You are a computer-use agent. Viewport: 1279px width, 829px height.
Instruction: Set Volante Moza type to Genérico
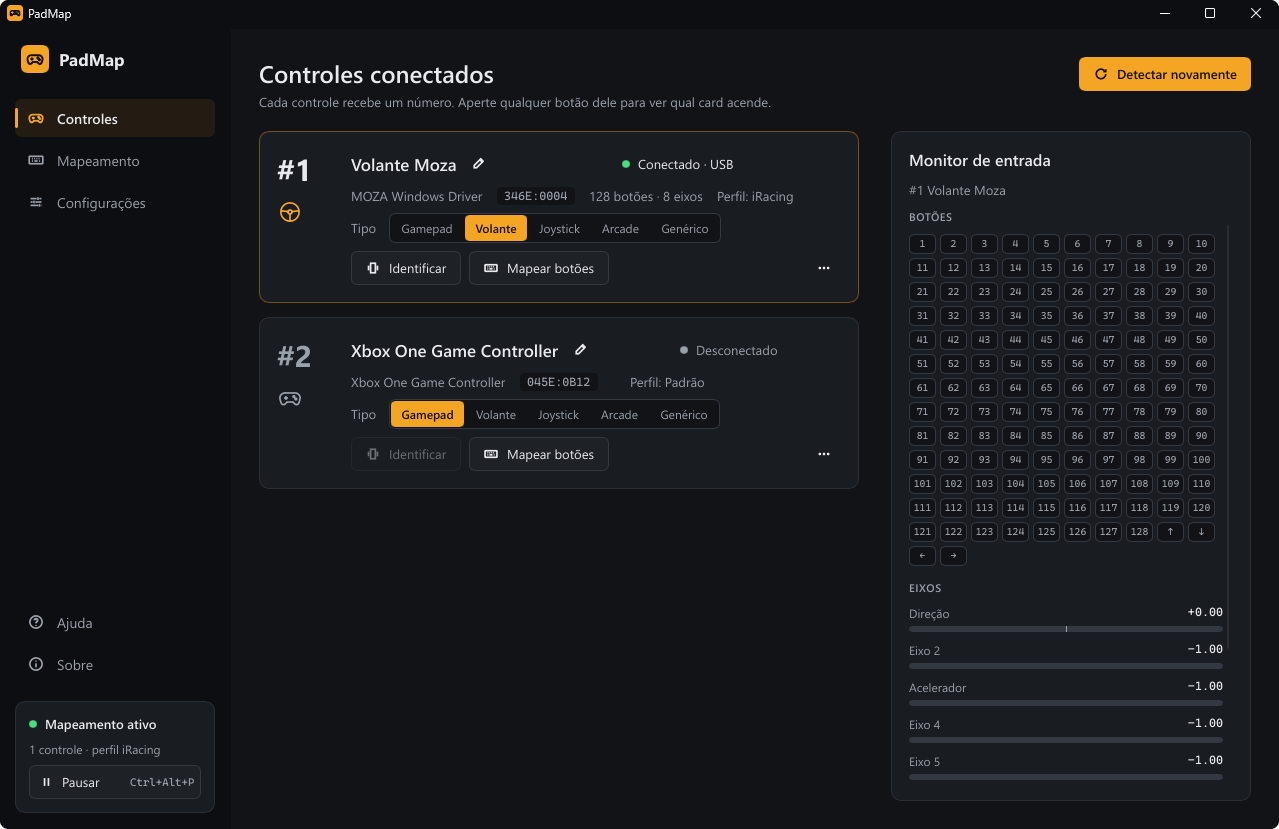(x=685, y=228)
